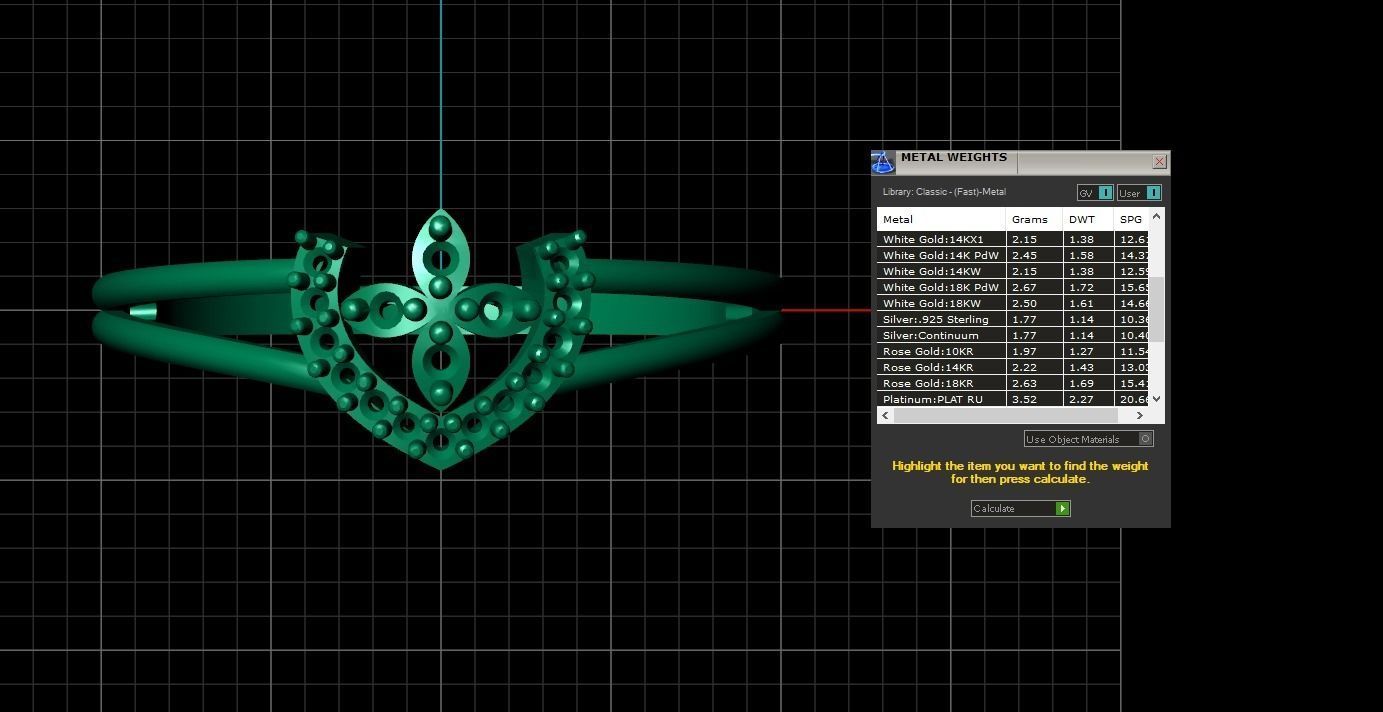Screen dimensions: 1383x712
Task: Select the White Gold:14KX1 row
Action: pyautogui.click(x=1013, y=239)
